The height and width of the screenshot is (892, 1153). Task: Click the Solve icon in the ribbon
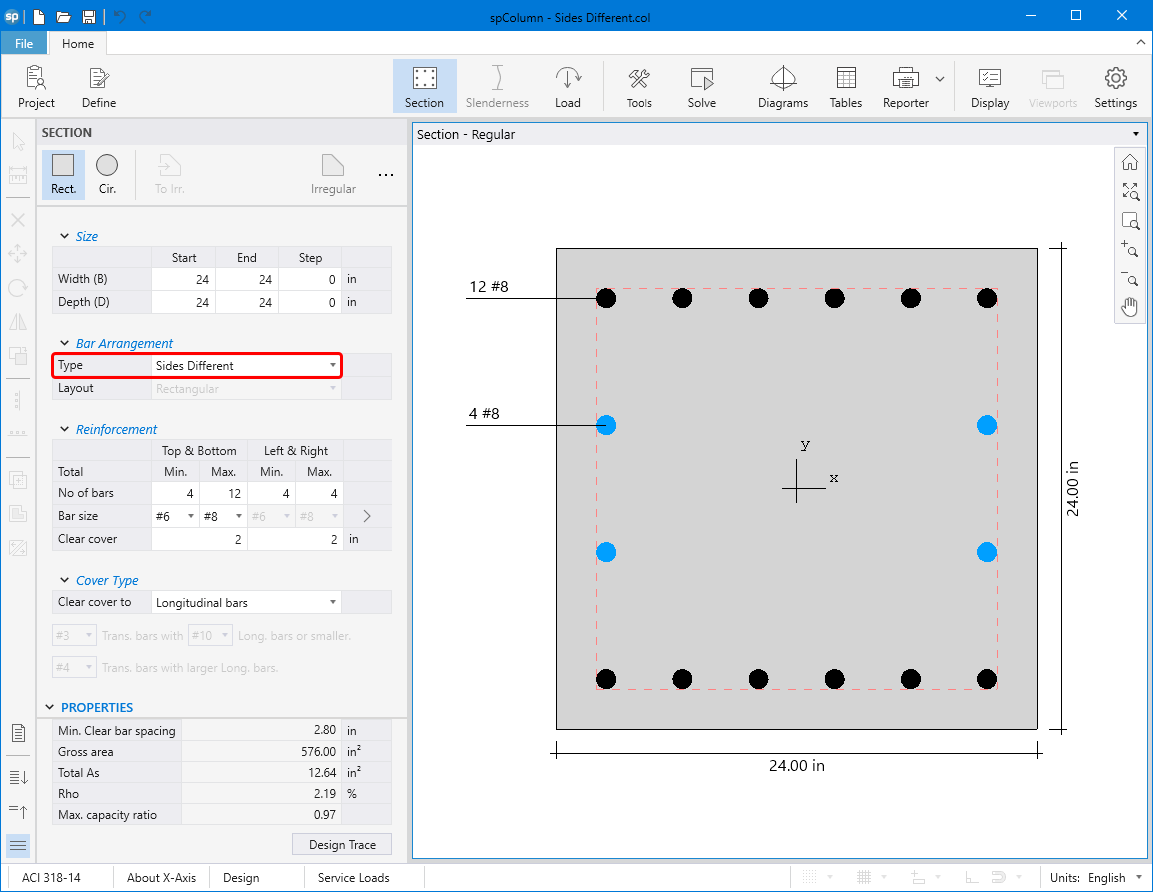(x=701, y=87)
